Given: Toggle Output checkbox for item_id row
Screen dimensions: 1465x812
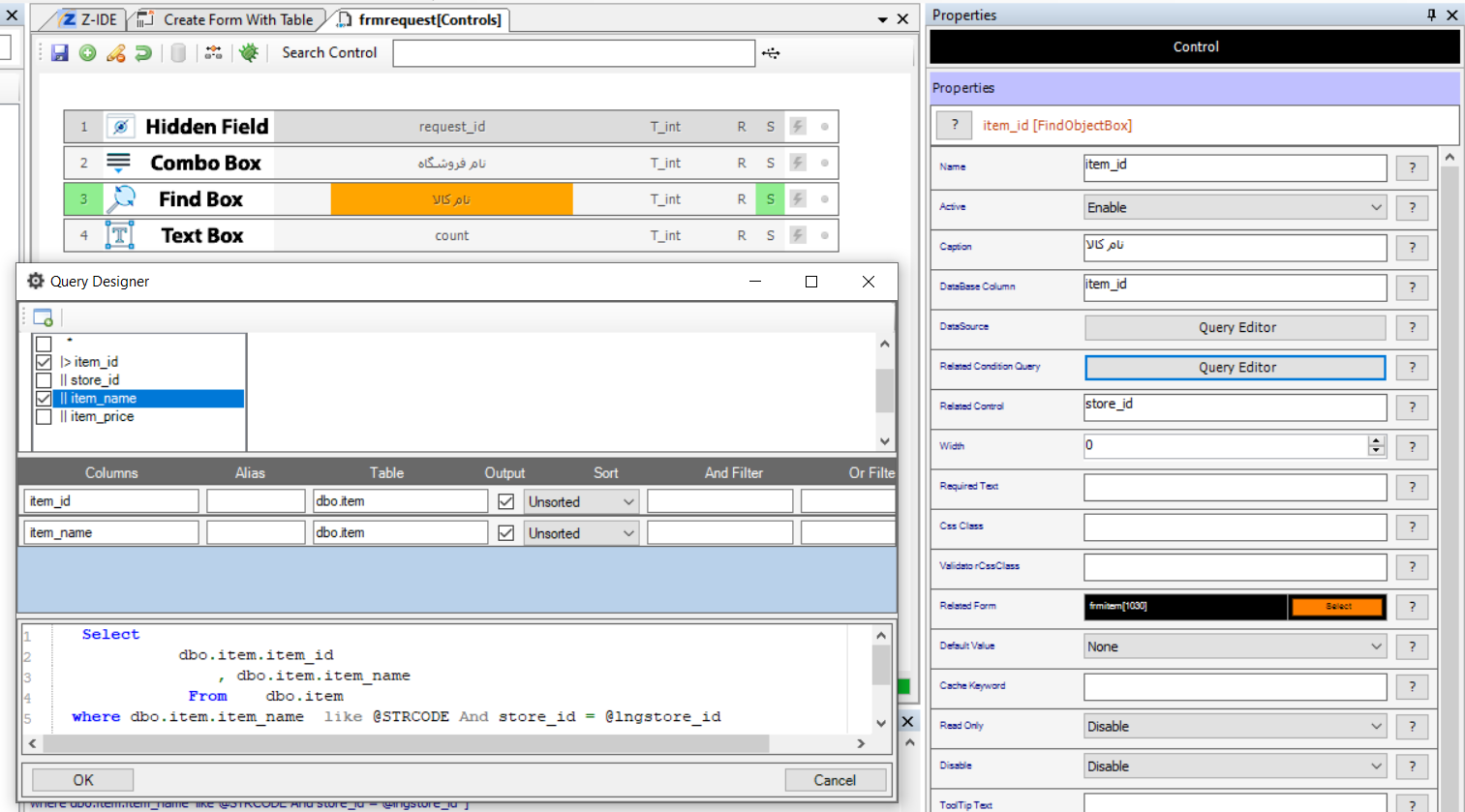Looking at the screenshot, I should pyautogui.click(x=505, y=501).
